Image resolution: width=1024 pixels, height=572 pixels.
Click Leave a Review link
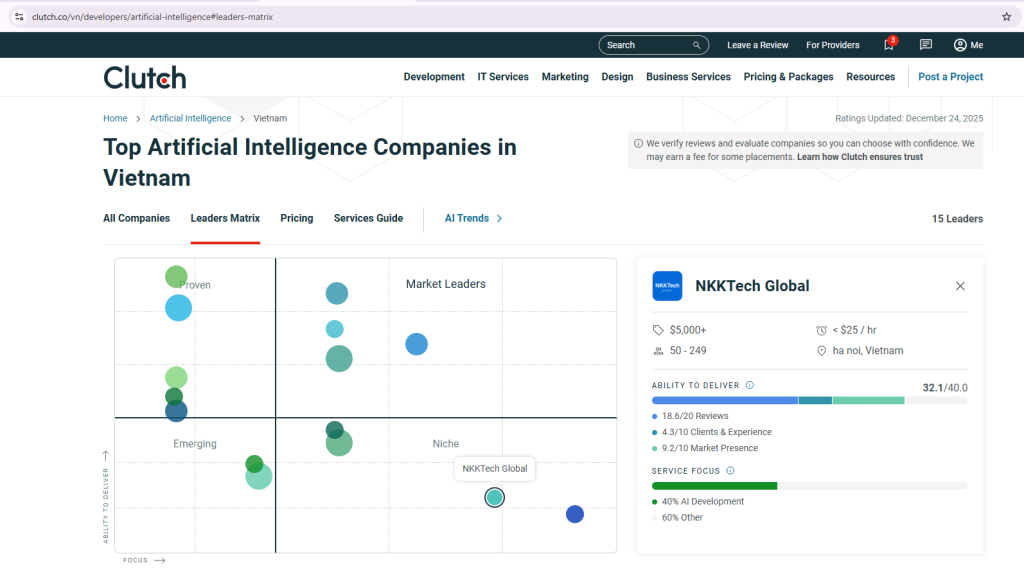[757, 45]
